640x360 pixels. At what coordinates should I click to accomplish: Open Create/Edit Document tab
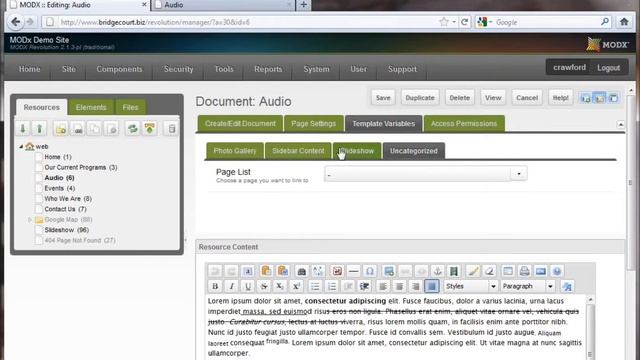(x=240, y=124)
